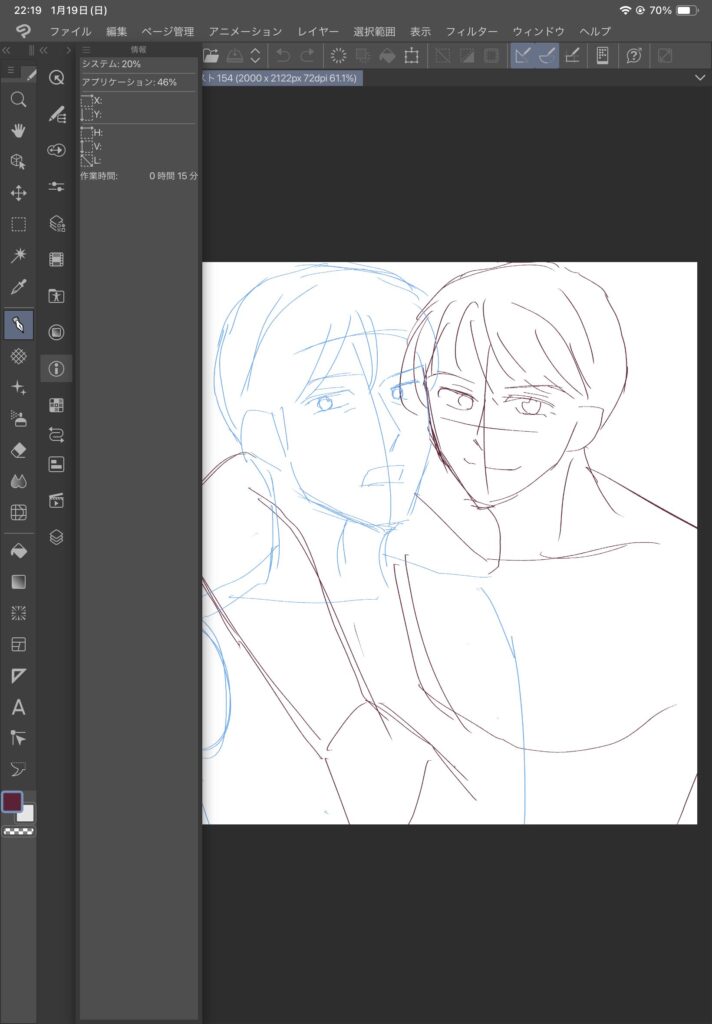Open the Material folder with figure icon
Screen dimensions: 712x1024
(56, 296)
